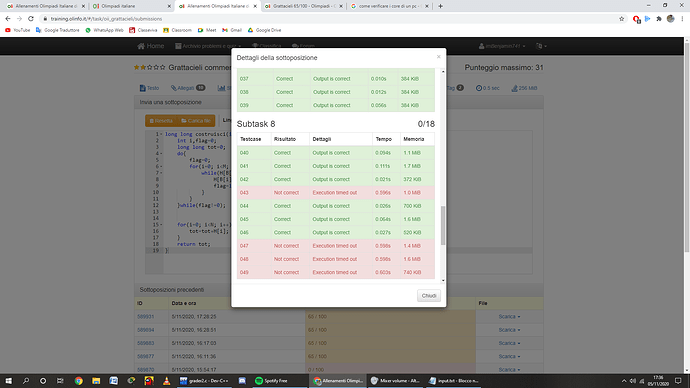Open Classeviva bookmark
This screenshot has width=690, height=388.
tap(143, 30)
